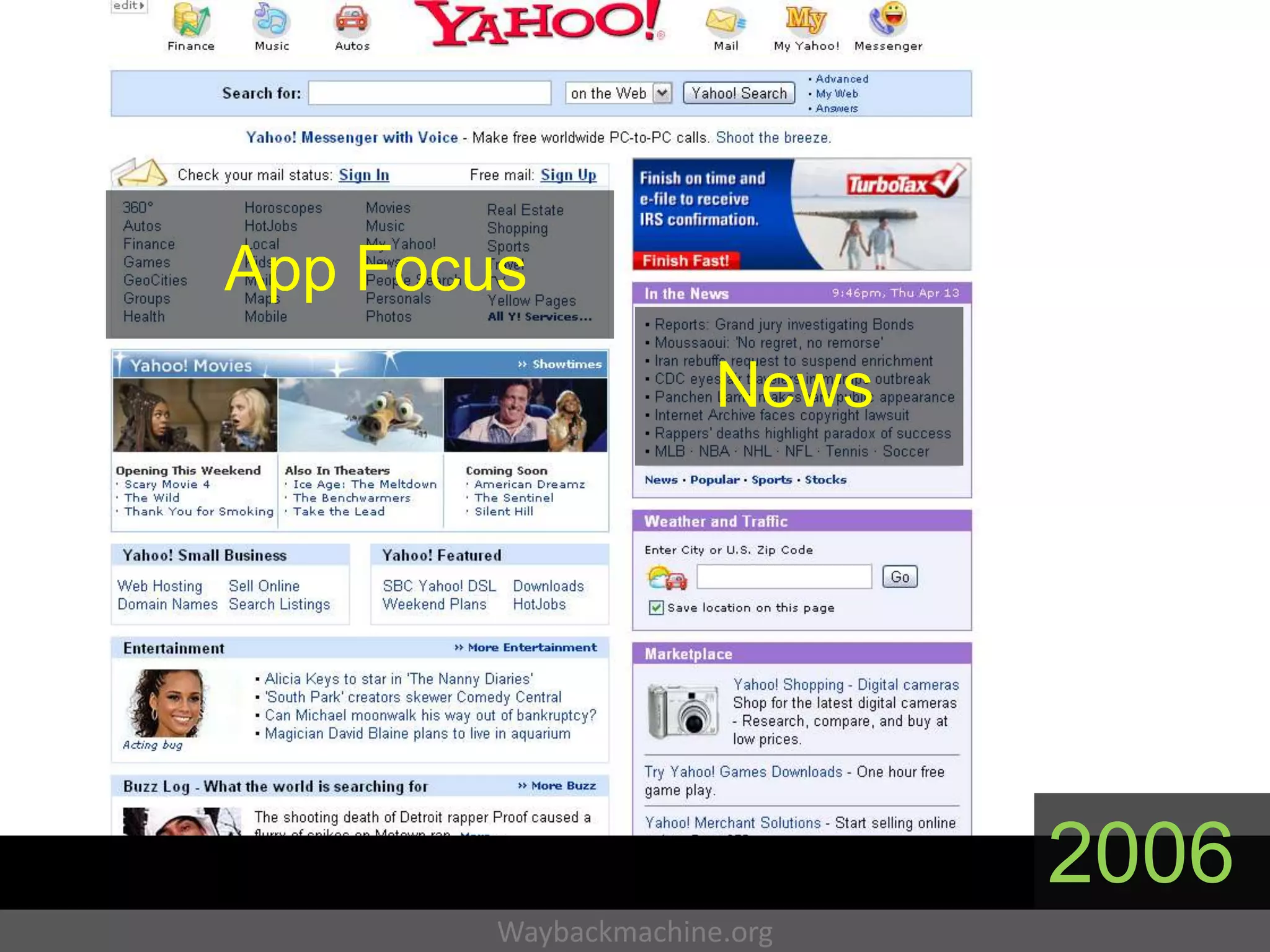The image size is (1270, 952).
Task: Open Thank You for Smoking link
Action: pyautogui.click(x=198, y=512)
